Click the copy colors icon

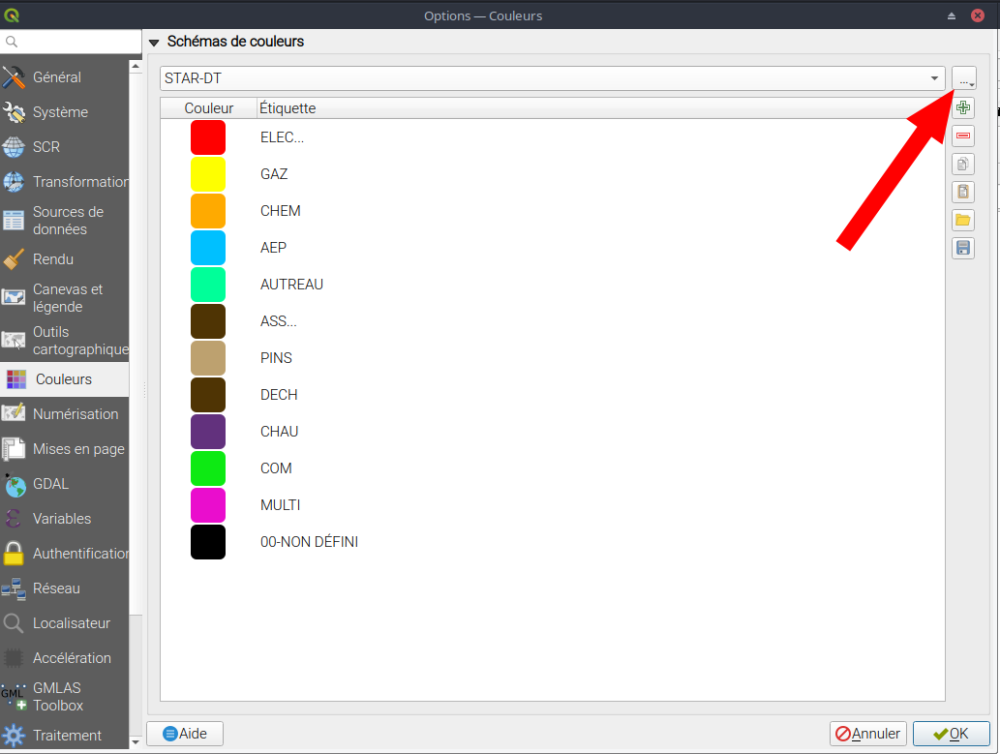[x=963, y=164]
